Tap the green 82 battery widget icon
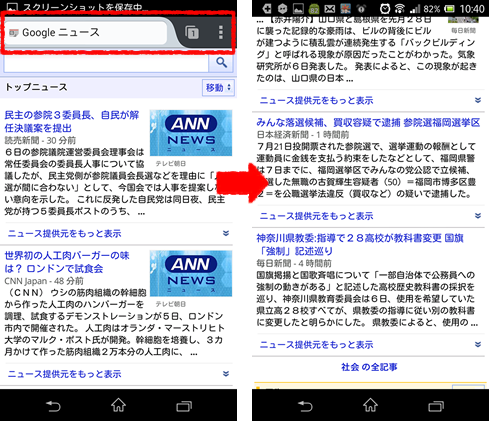Image resolution: width=489 pixels, height=421 pixels. click(314, 9)
